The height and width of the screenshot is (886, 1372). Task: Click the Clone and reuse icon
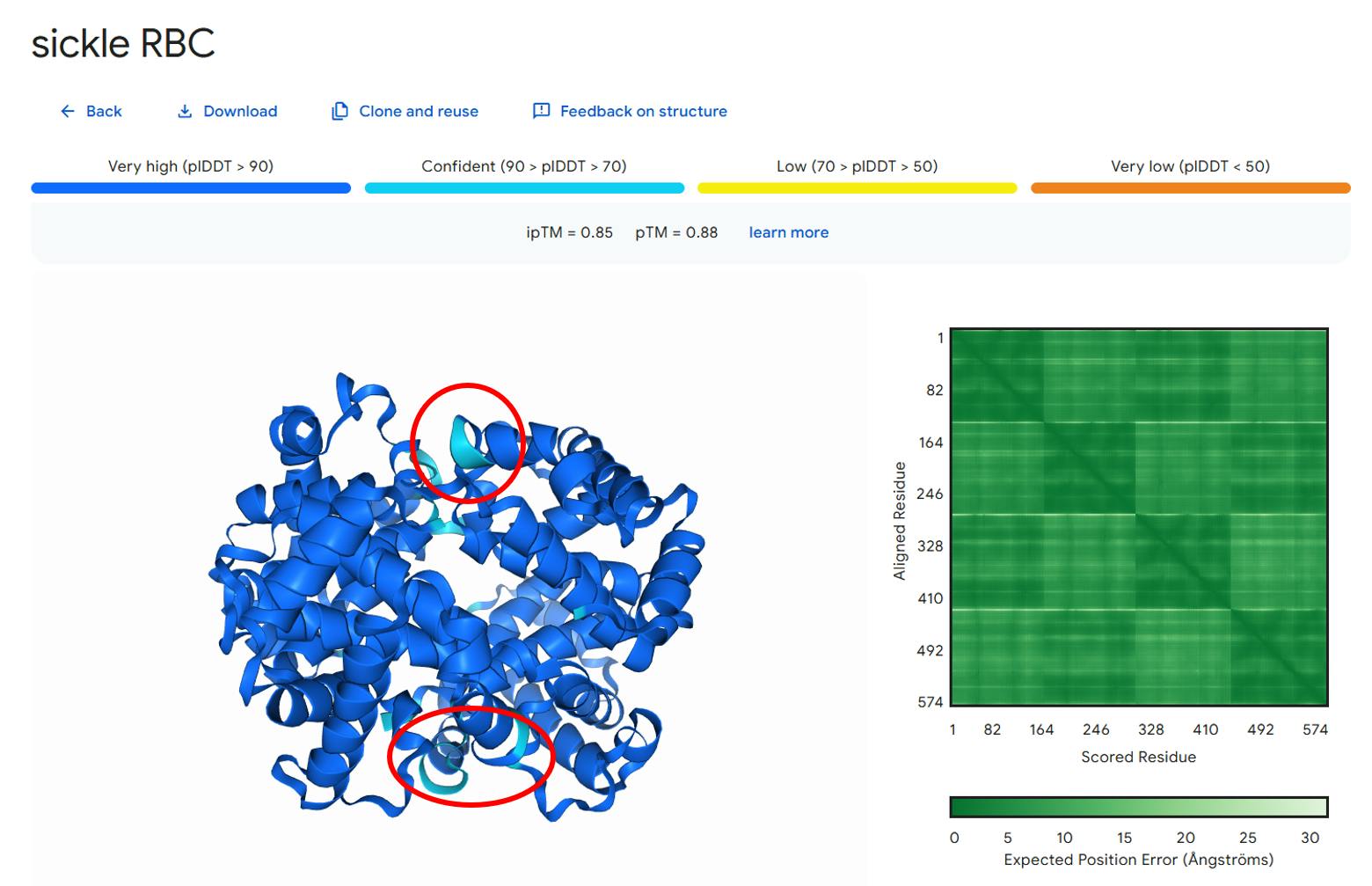[339, 111]
